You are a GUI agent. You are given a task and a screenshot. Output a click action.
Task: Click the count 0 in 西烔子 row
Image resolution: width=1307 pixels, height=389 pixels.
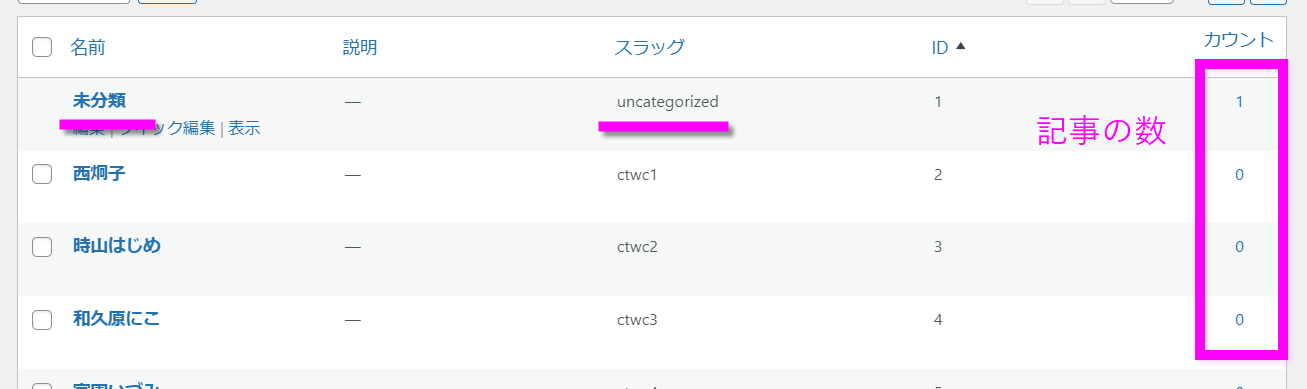(1239, 174)
